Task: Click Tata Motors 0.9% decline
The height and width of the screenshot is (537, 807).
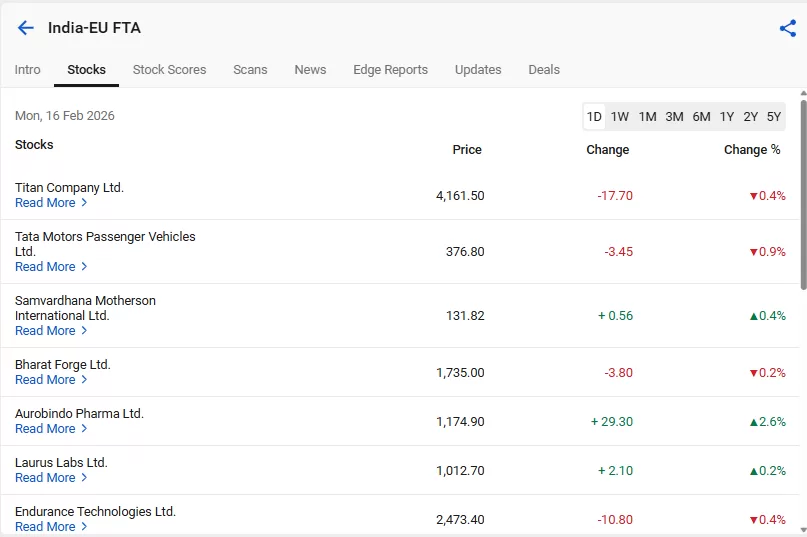Action: (x=768, y=252)
